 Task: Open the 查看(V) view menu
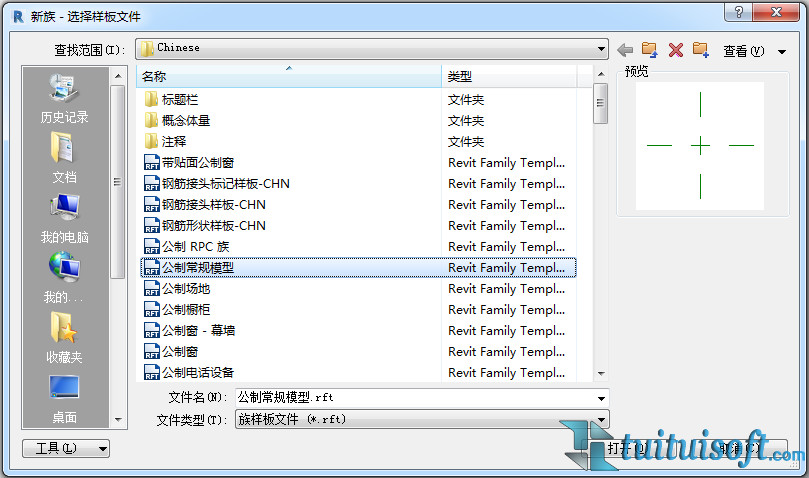[x=743, y=50]
